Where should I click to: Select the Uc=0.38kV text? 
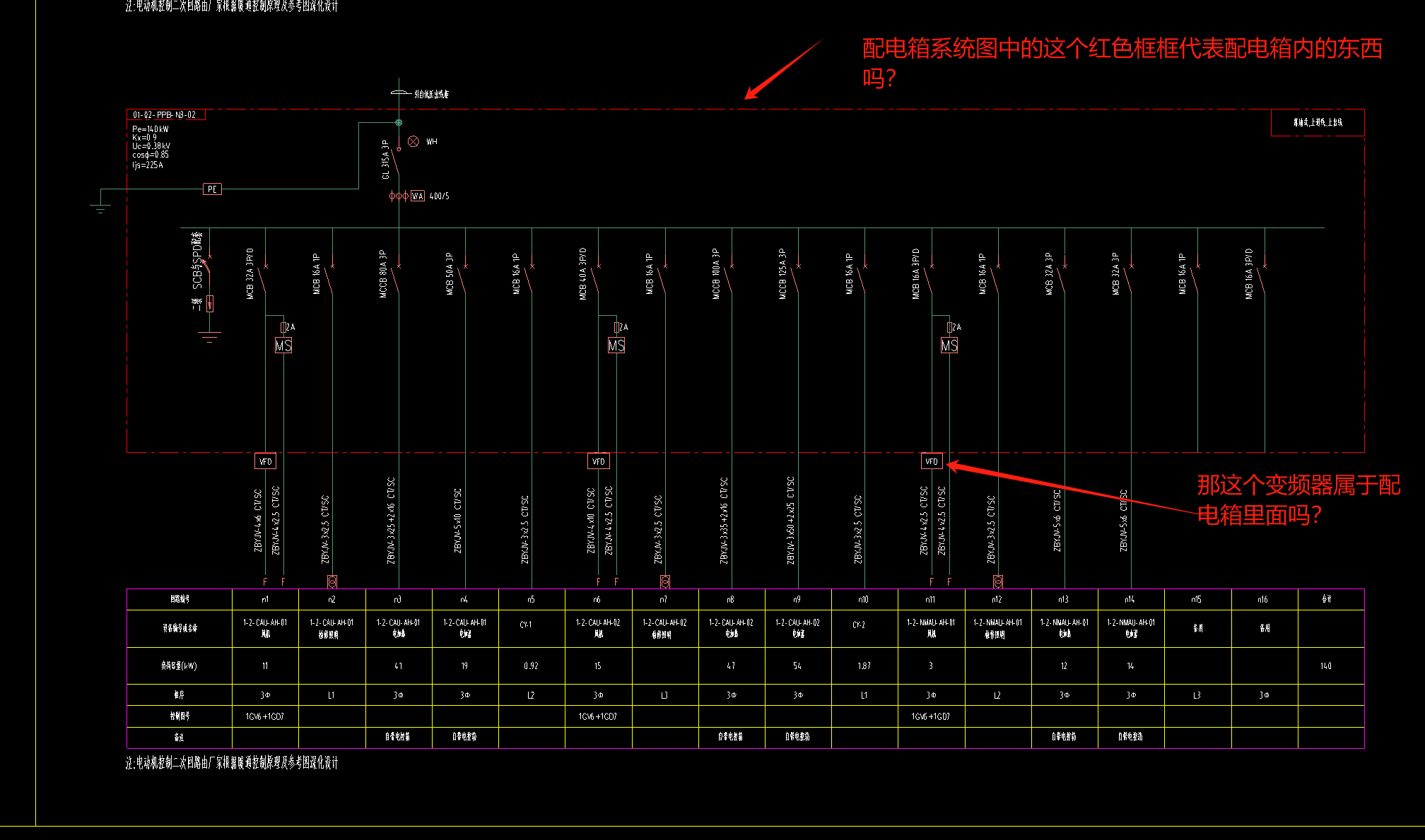pyautogui.click(x=151, y=146)
